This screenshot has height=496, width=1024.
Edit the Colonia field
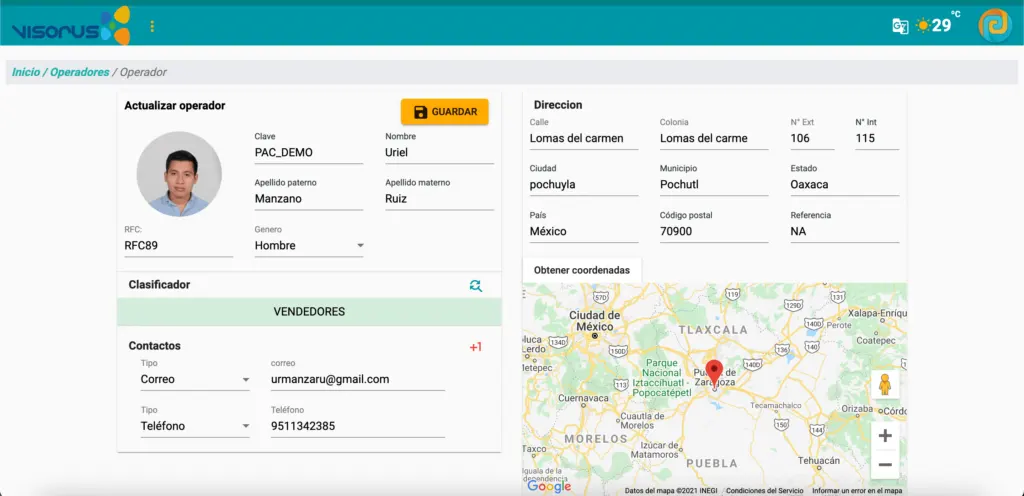pos(714,138)
